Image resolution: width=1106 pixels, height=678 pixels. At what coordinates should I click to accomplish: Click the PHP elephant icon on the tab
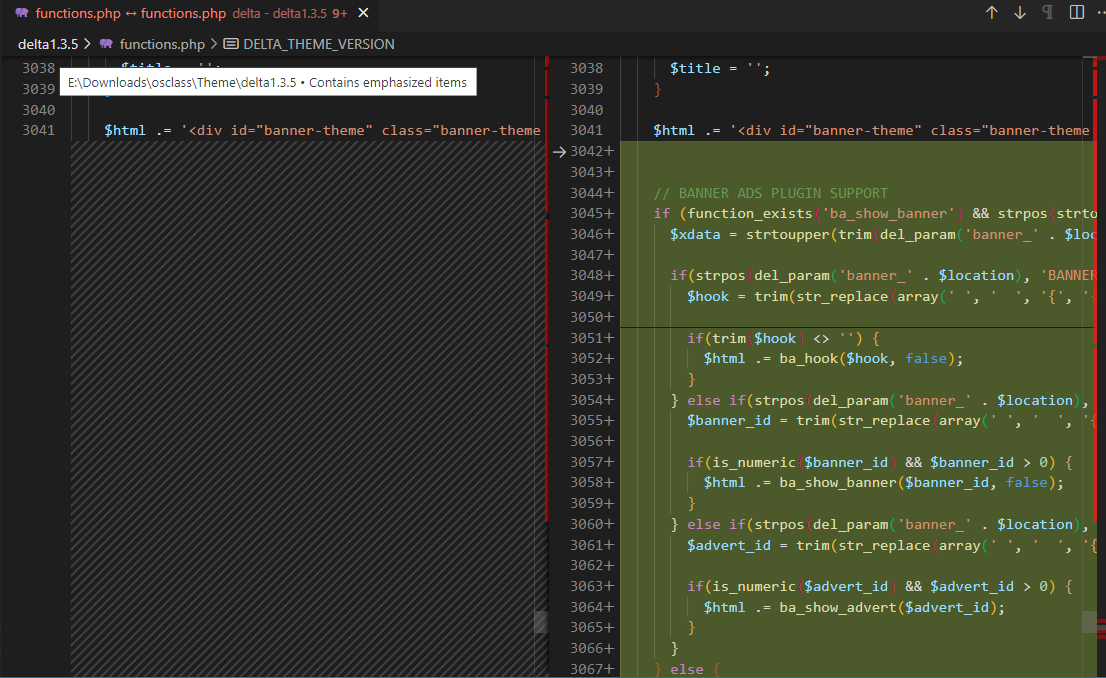[x=22, y=13]
